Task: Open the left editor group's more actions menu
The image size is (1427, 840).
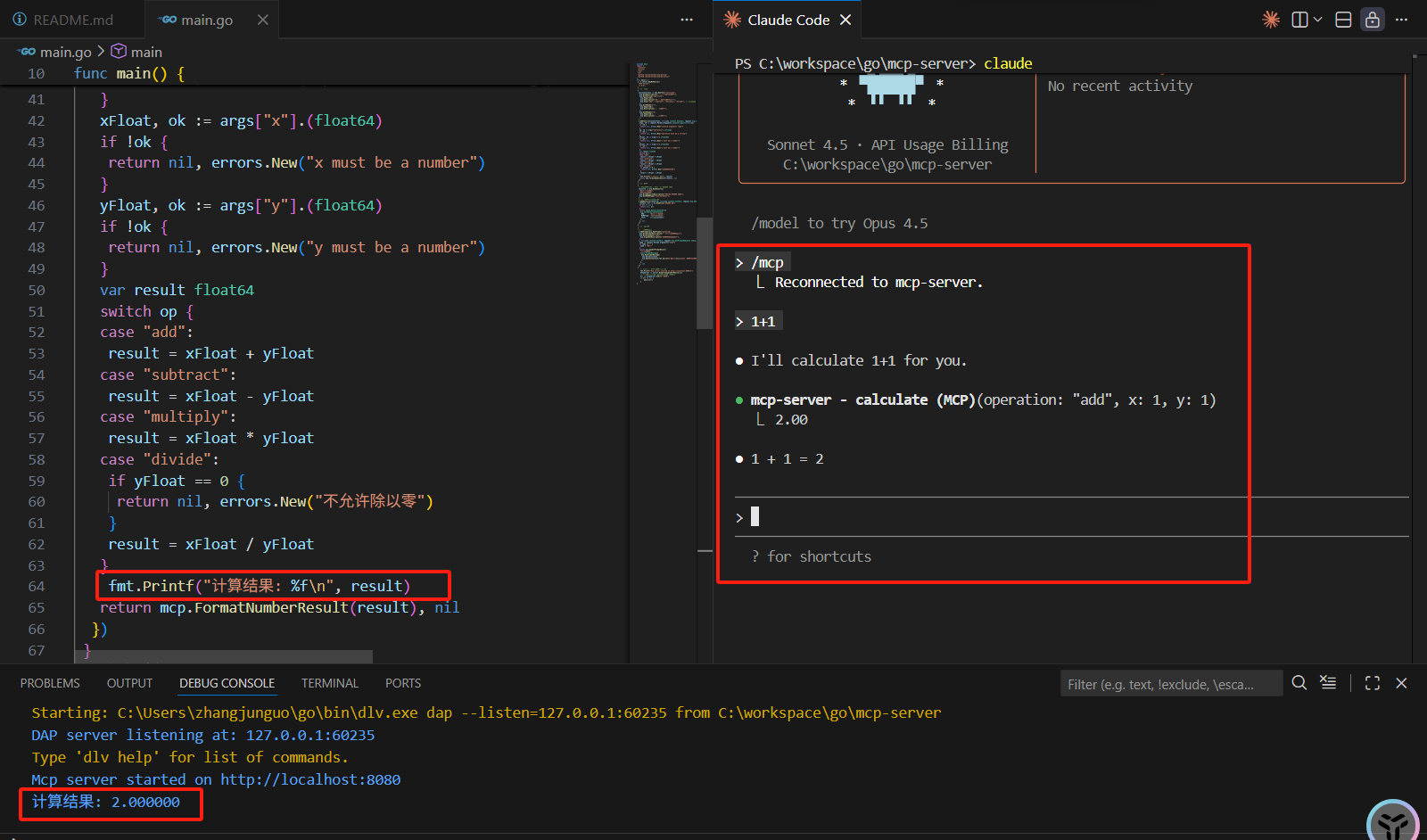Action: click(687, 20)
